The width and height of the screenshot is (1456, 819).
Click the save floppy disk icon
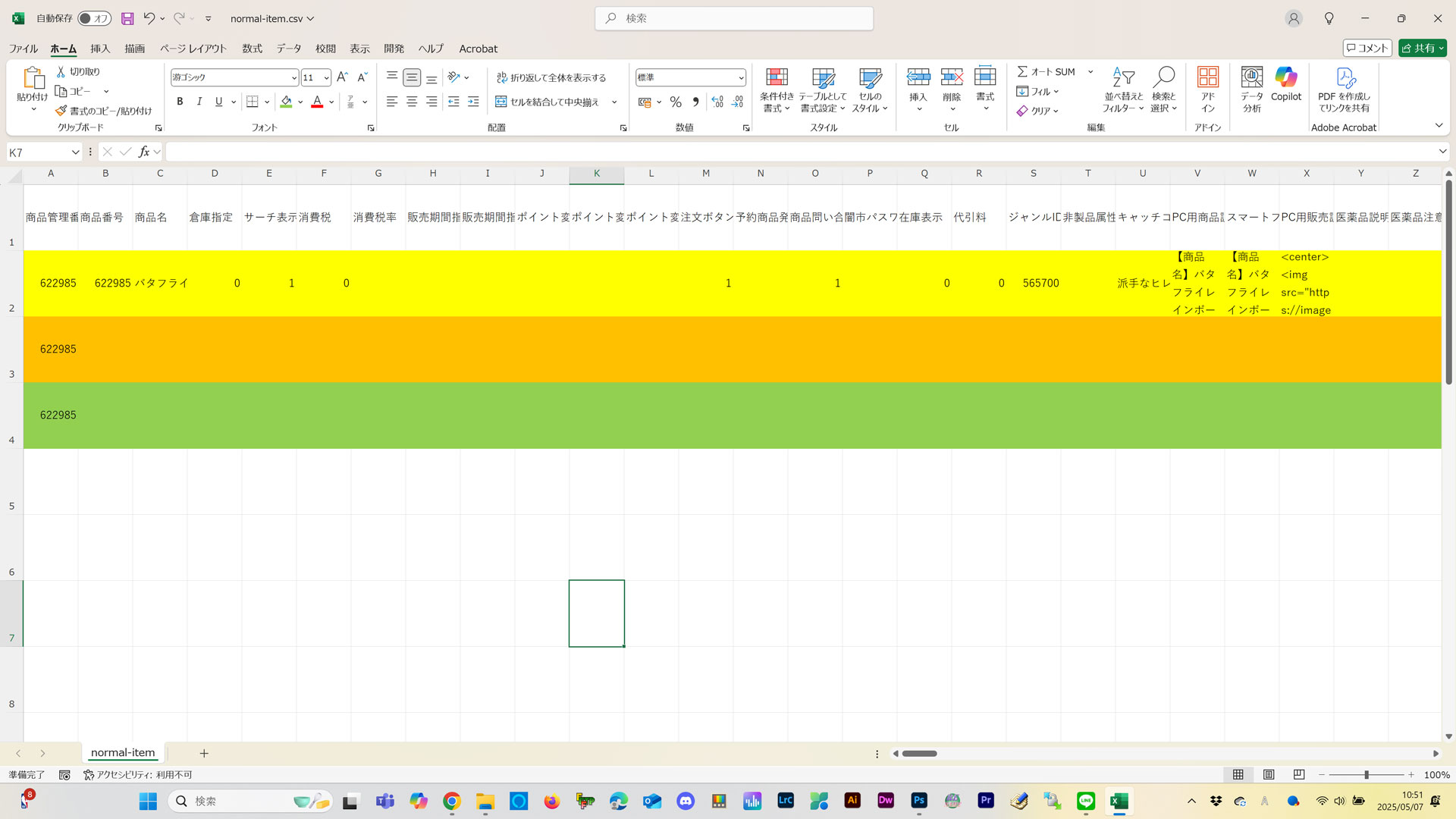(x=127, y=18)
